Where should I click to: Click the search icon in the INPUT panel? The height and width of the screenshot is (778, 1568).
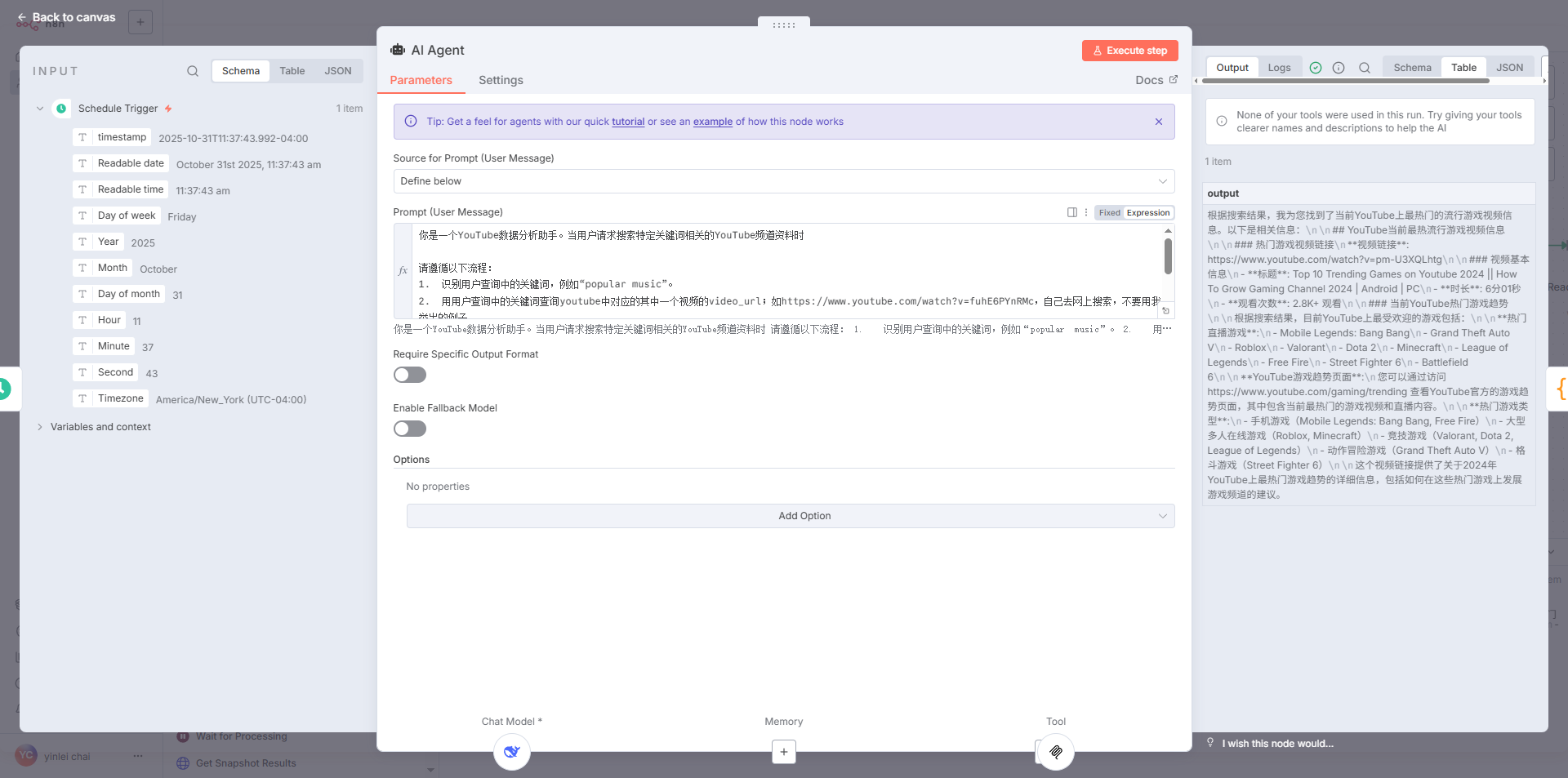pyautogui.click(x=193, y=71)
